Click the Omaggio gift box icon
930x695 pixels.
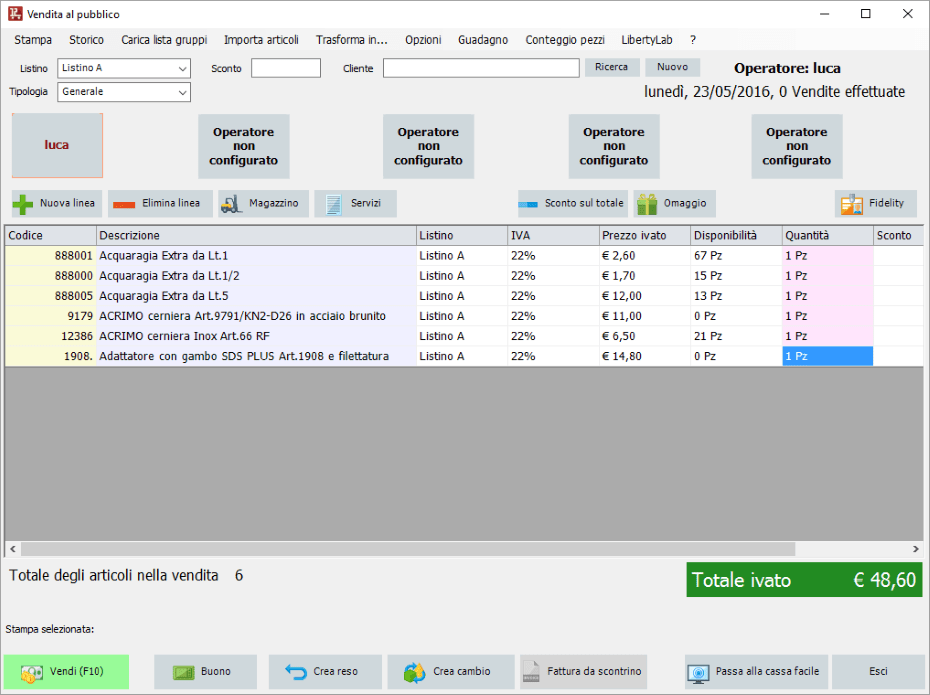(647, 204)
